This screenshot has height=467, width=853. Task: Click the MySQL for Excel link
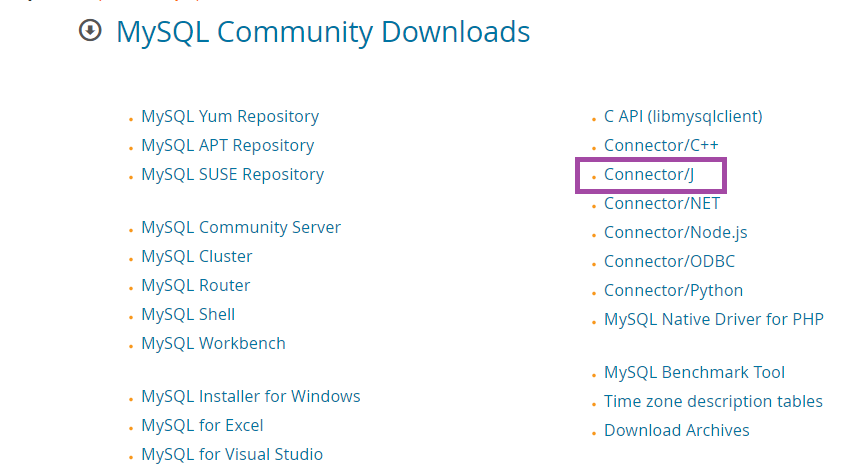click(202, 426)
